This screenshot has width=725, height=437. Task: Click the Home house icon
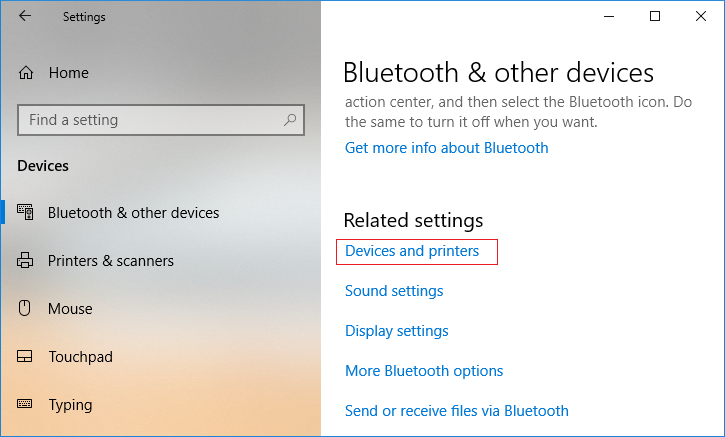(26, 73)
